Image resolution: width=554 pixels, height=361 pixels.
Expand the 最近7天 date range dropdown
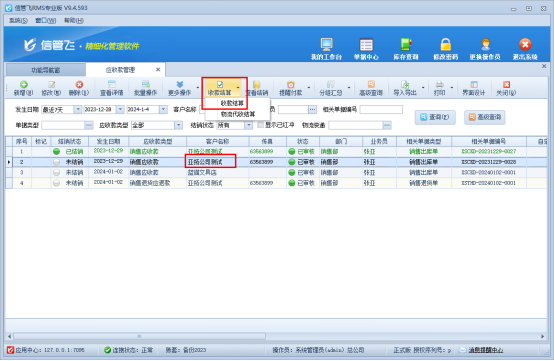click(78, 110)
